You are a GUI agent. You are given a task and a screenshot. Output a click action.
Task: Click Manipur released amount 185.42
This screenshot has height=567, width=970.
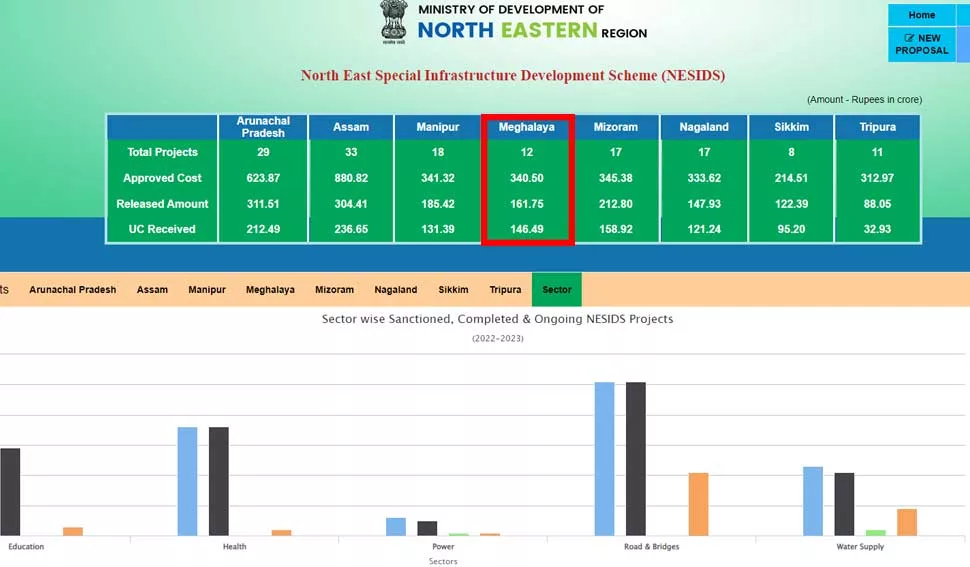tap(437, 203)
